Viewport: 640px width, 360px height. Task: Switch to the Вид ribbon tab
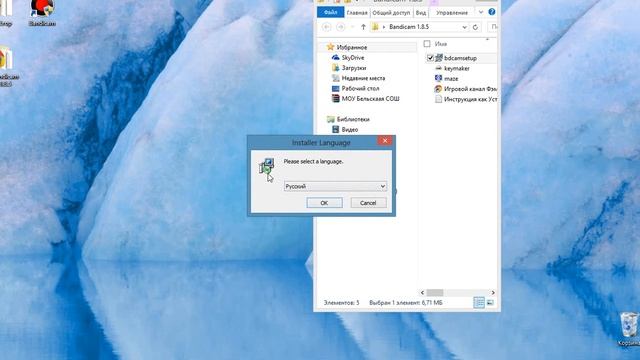click(x=420, y=13)
